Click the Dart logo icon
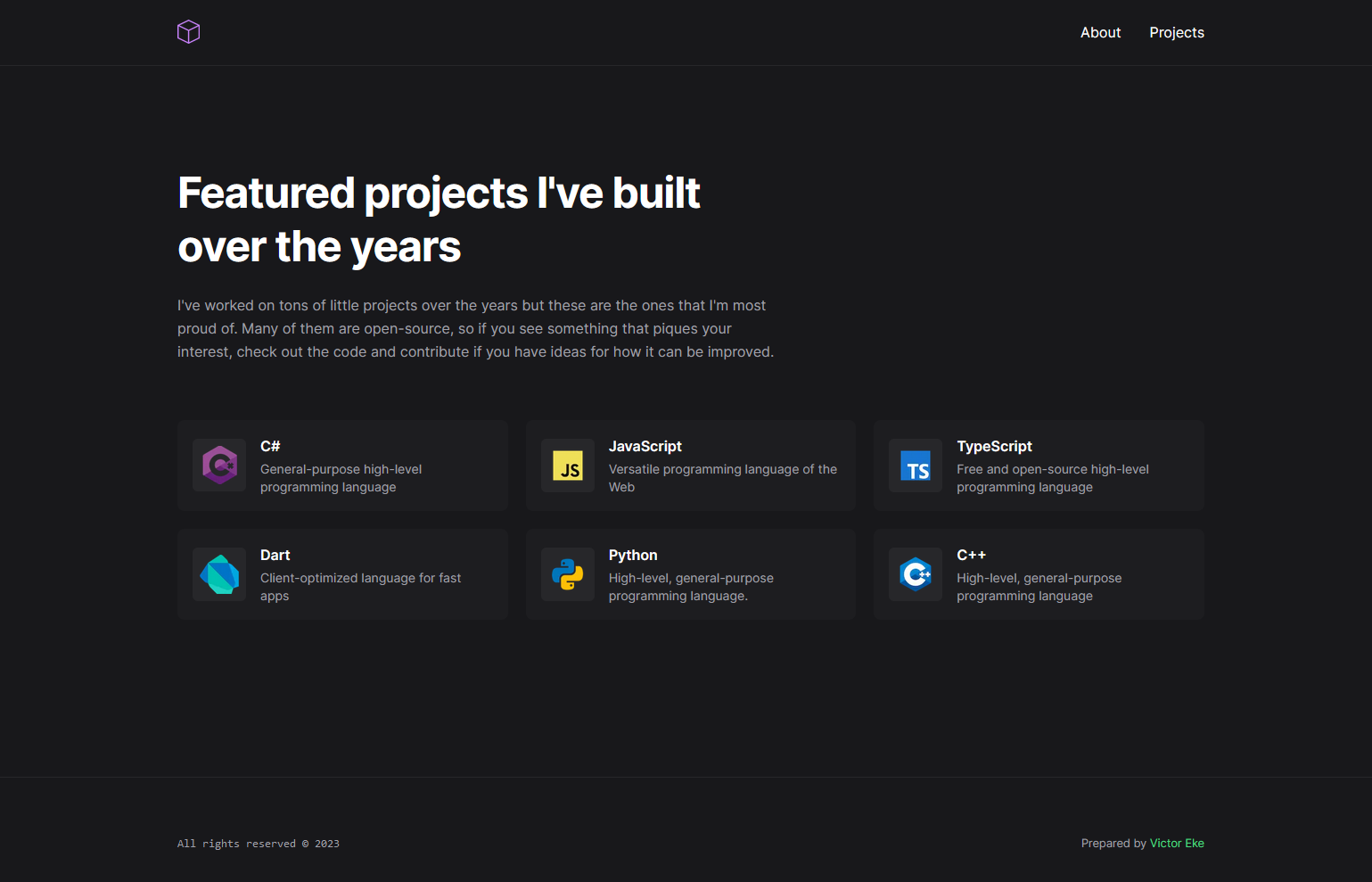 pos(219,574)
